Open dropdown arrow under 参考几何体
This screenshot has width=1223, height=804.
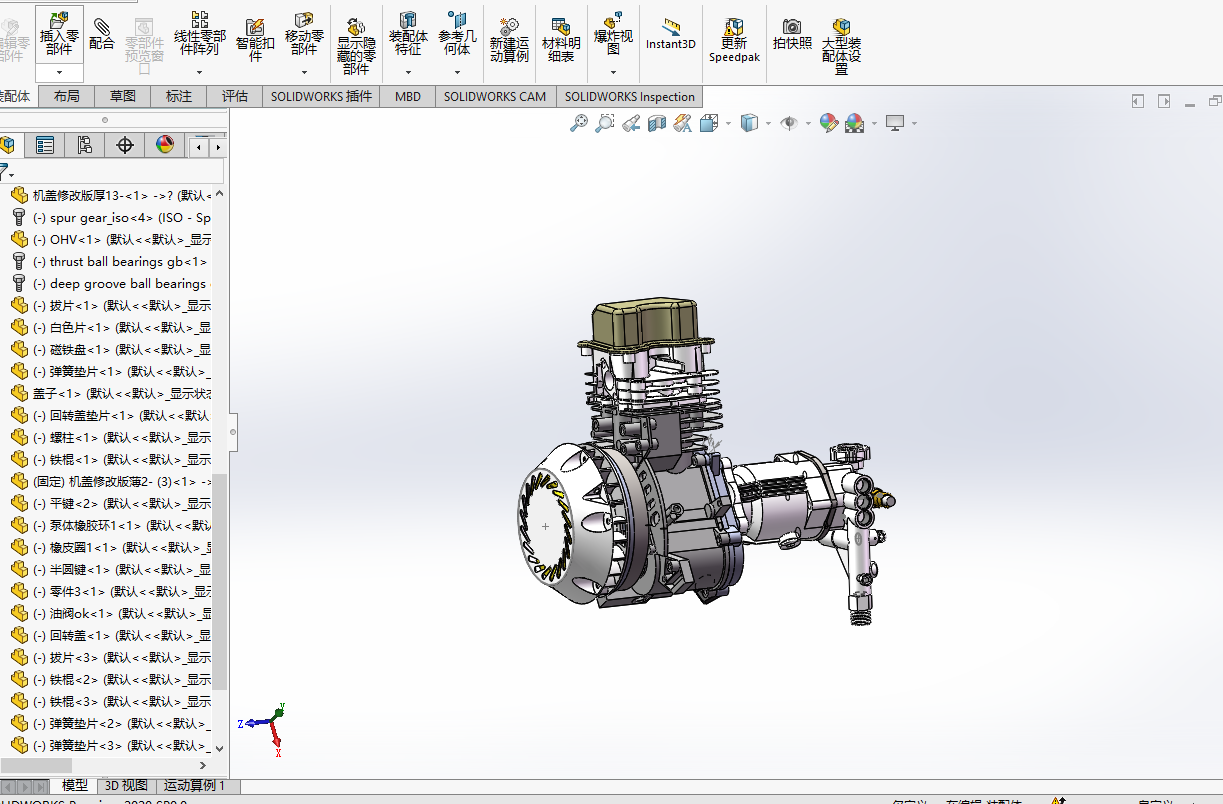pyautogui.click(x=457, y=72)
